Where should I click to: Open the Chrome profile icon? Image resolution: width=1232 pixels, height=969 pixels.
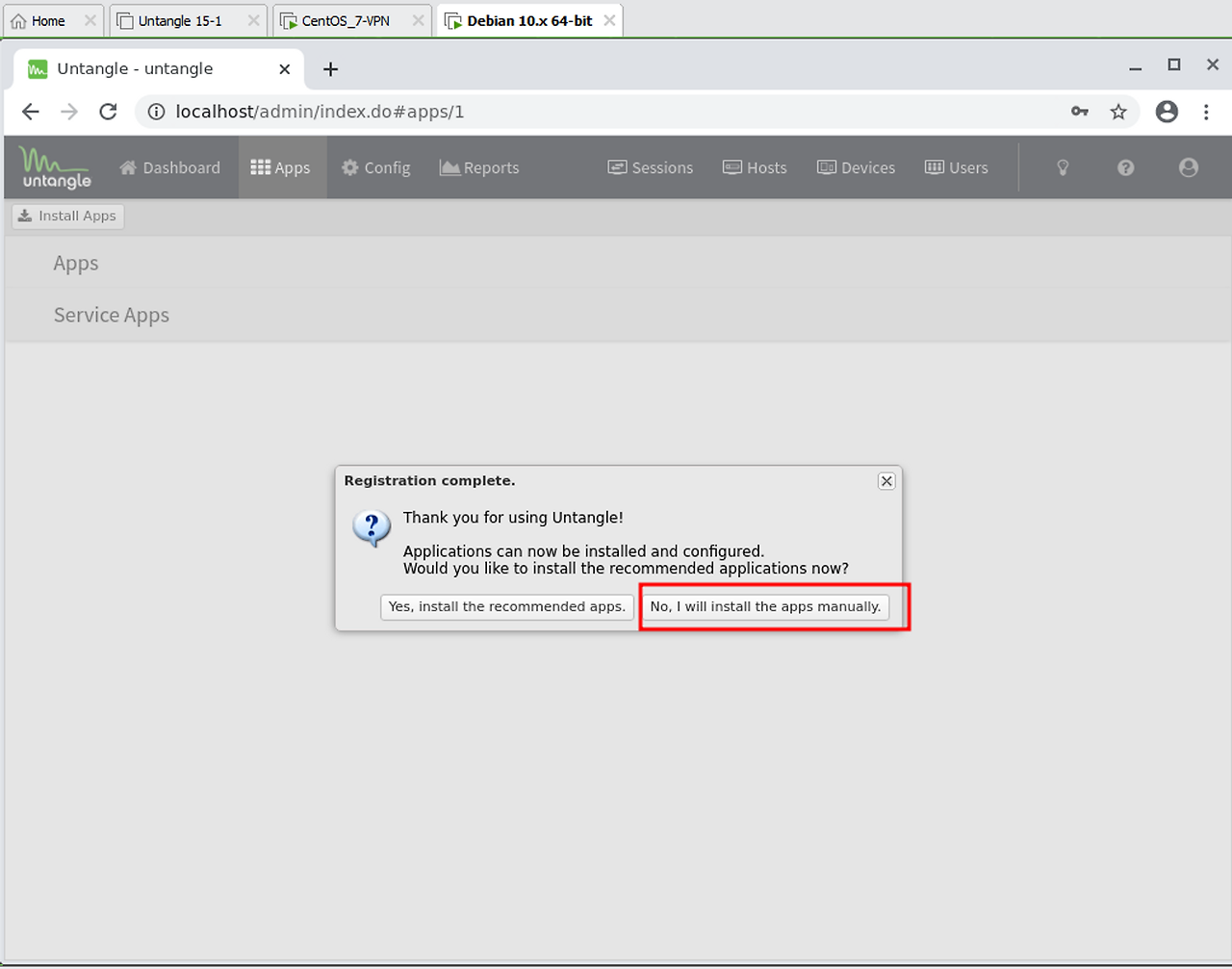point(1167,112)
